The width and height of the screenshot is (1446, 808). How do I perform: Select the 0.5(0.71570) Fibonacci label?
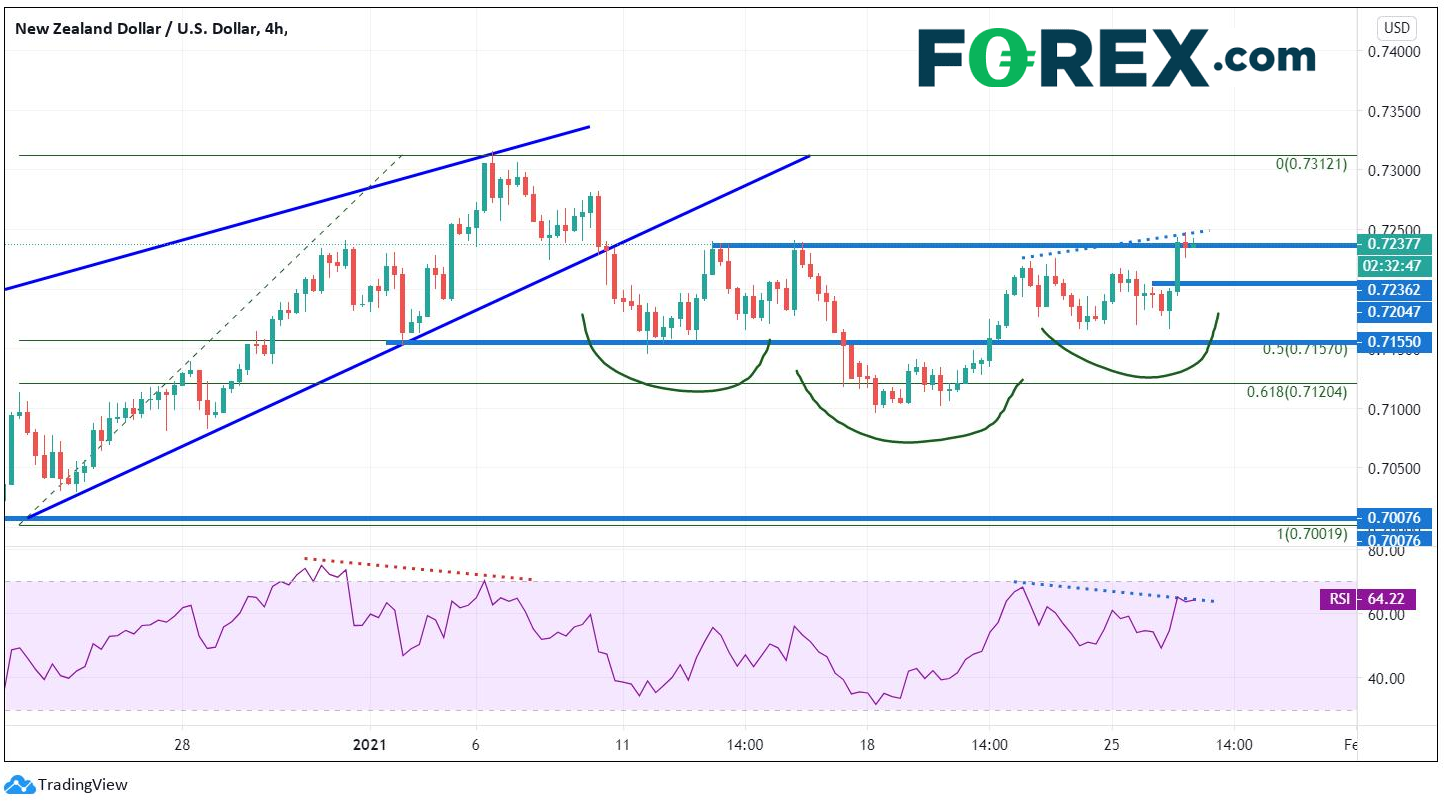coord(1296,350)
